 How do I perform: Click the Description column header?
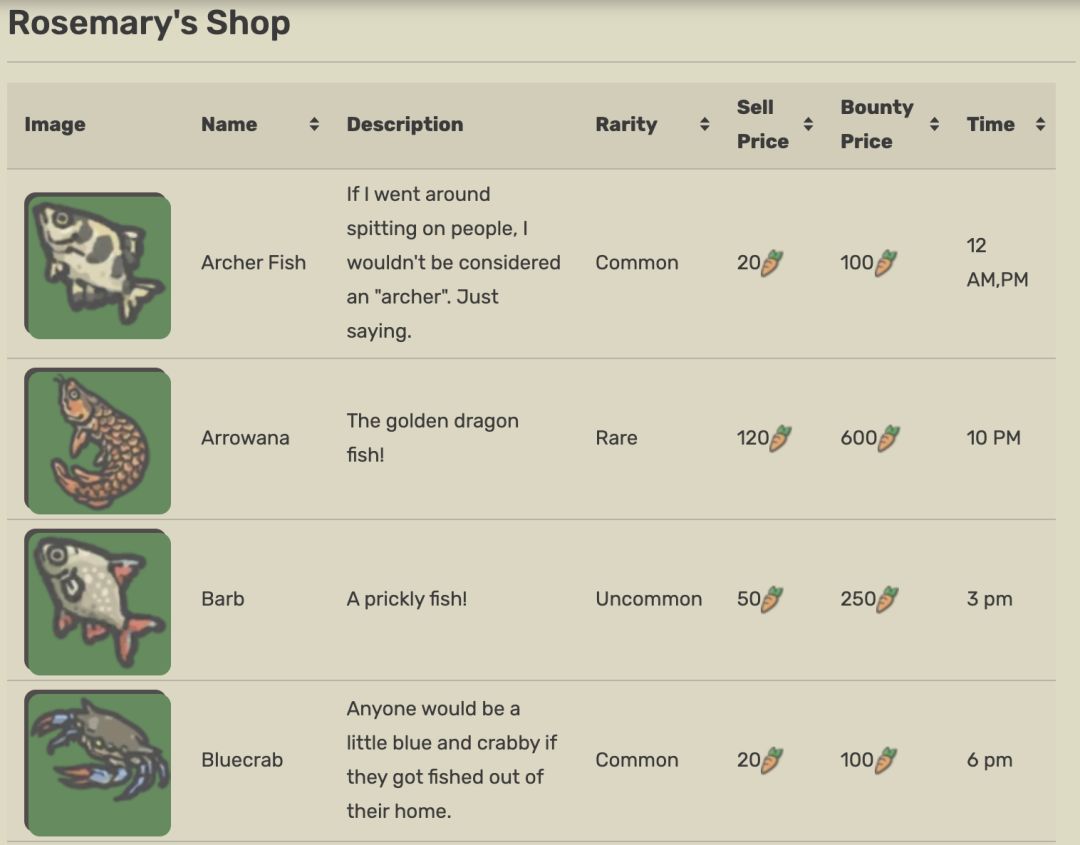405,125
